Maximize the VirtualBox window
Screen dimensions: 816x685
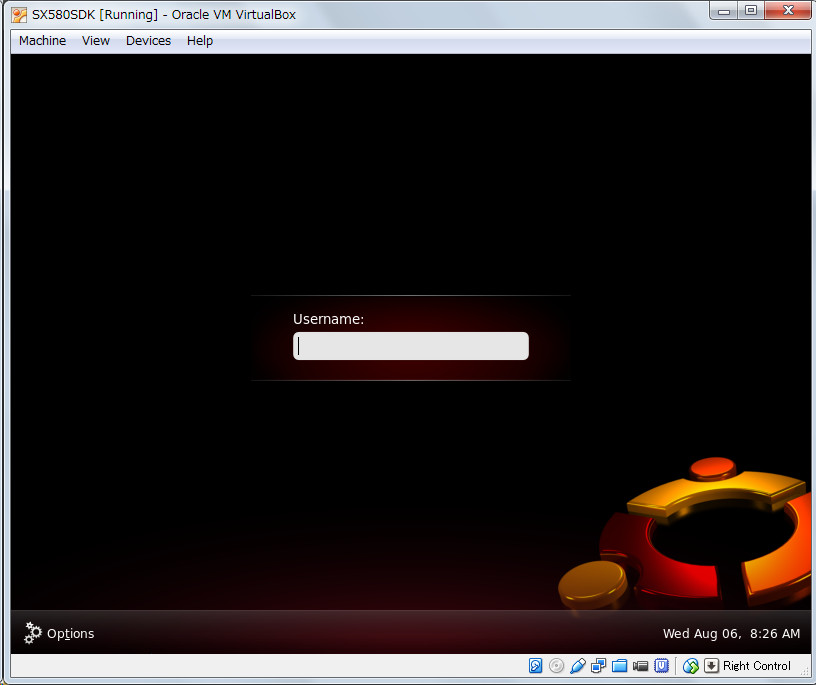click(750, 11)
